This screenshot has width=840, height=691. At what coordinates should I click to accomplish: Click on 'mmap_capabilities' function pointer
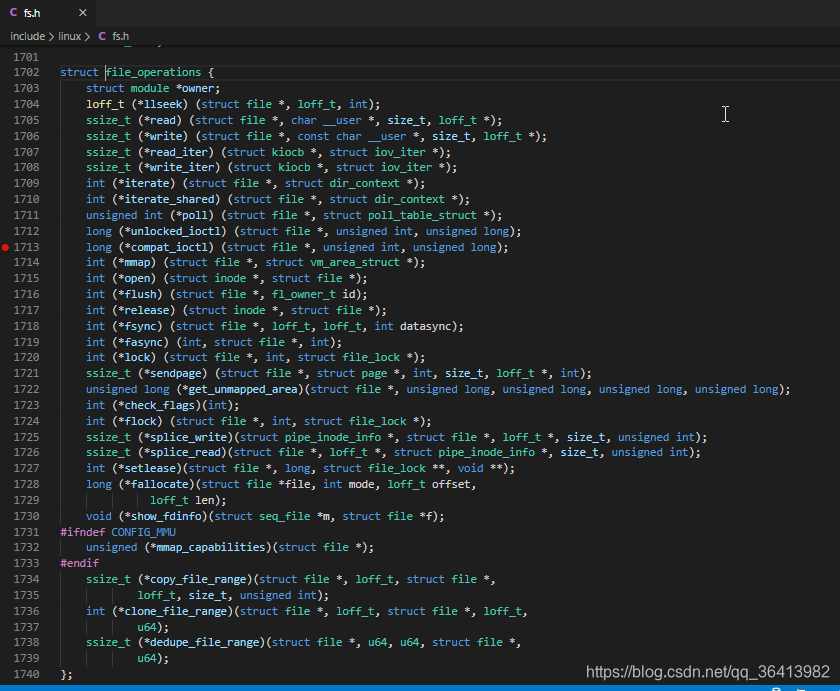(x=211, y=547)
